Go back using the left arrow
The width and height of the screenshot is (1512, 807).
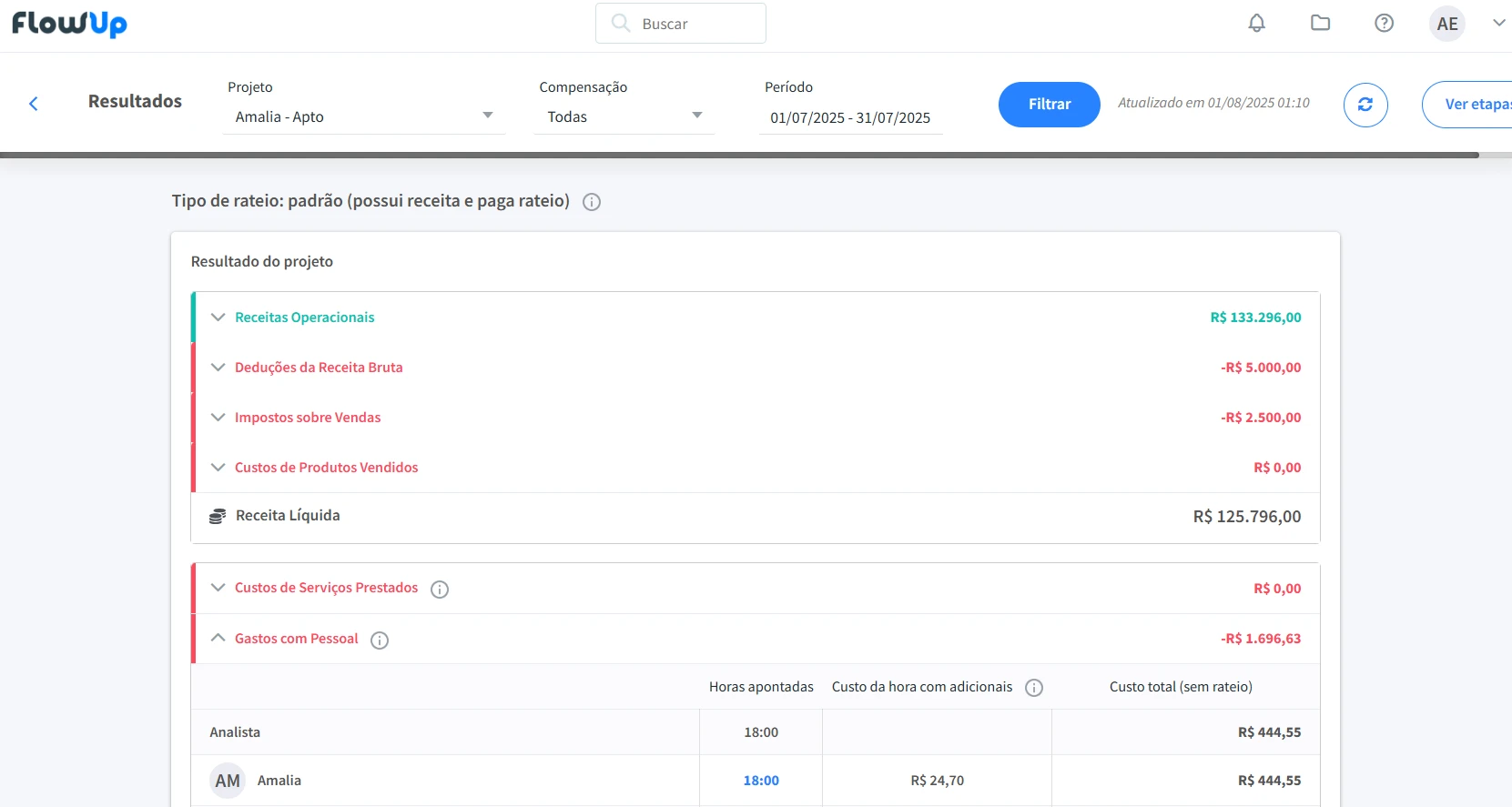(x=34, y=104)
